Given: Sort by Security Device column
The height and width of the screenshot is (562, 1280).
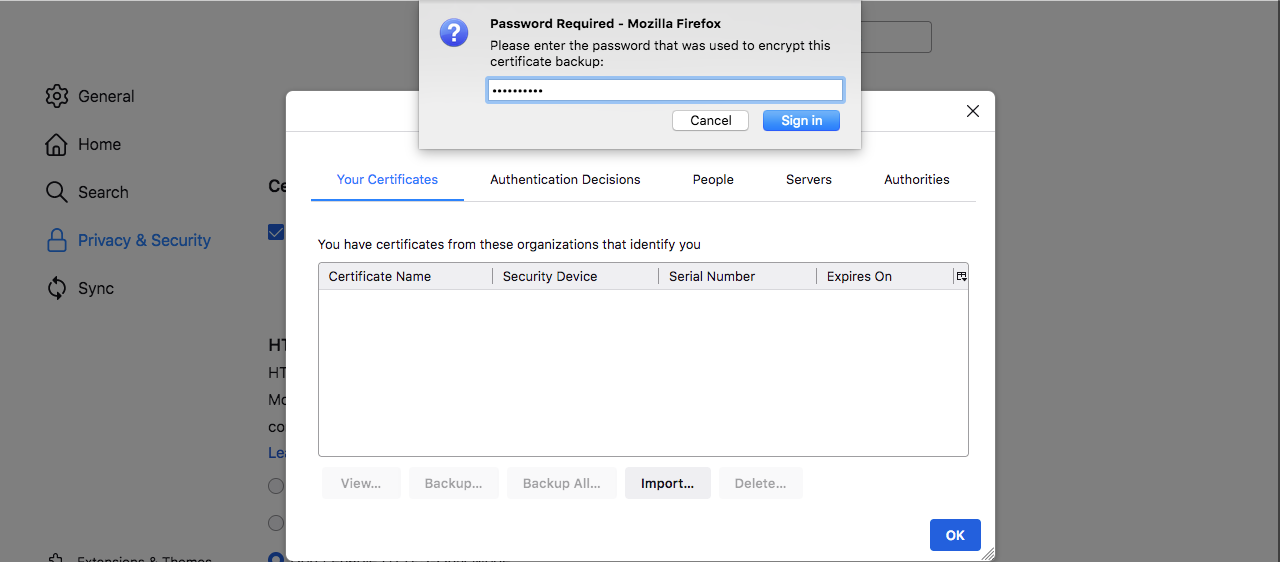Looking at the screenshot, I should 575,276.
